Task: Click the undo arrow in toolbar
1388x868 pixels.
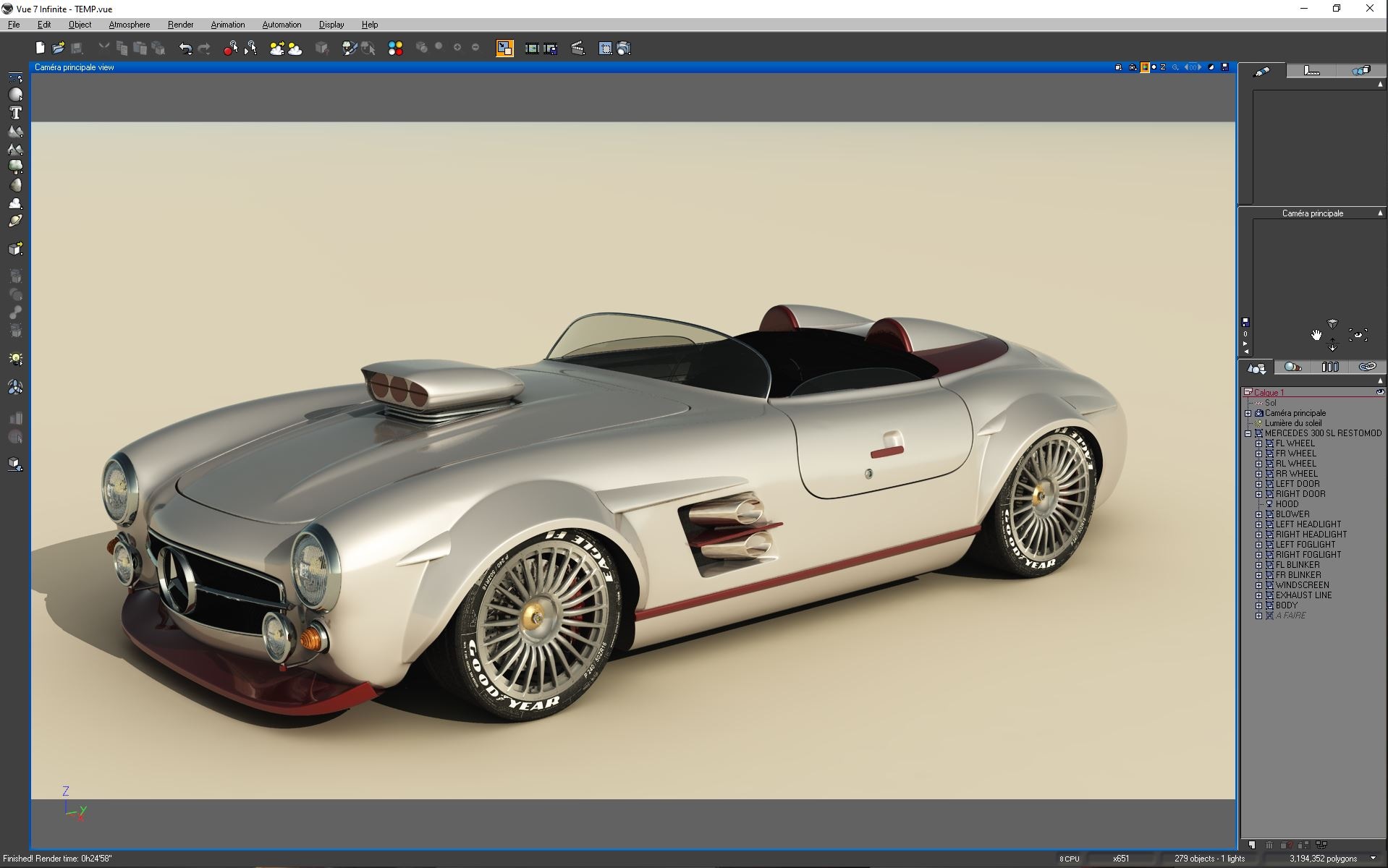Action: coord(185,48)
